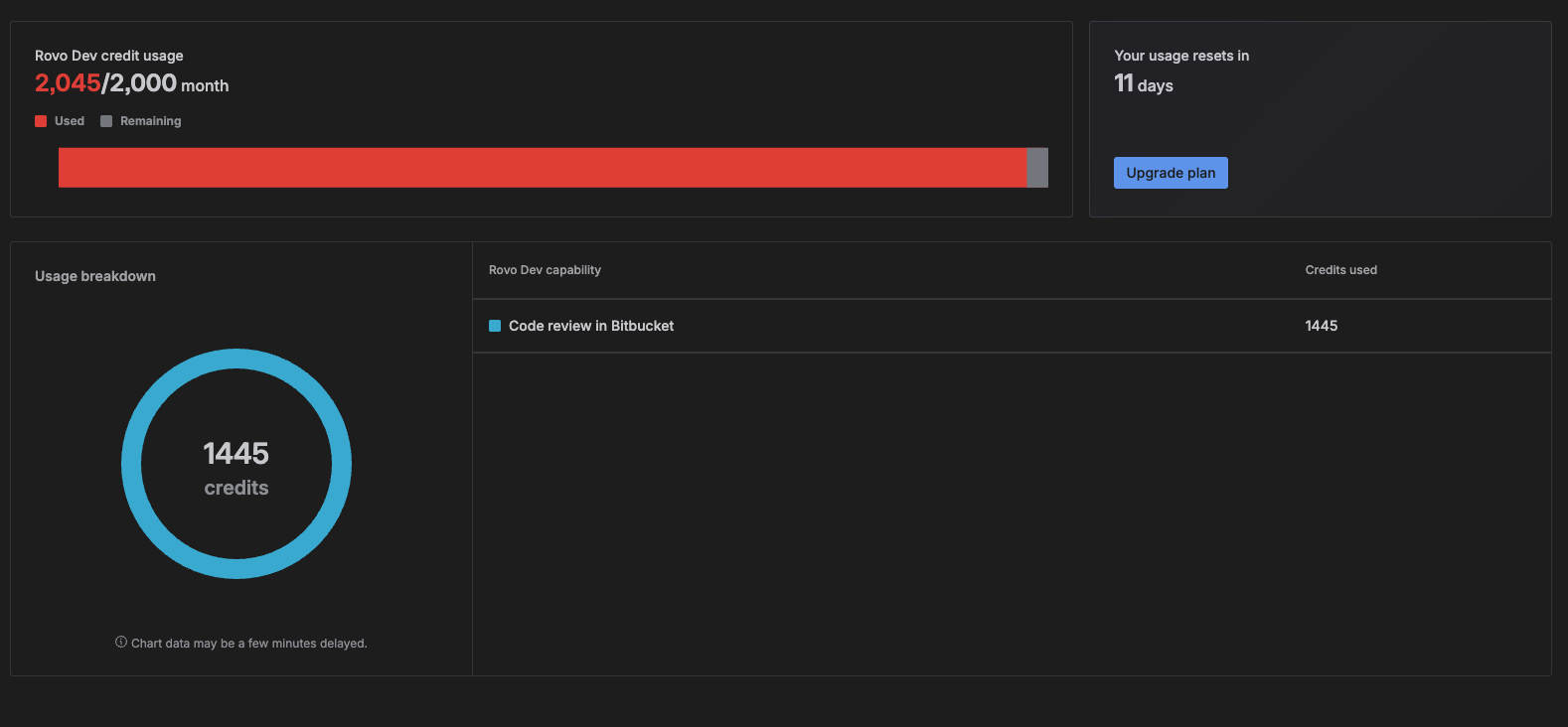Click the red Used legend swatch
Image resolution: width=1568 pixels, height=727 pixels.
pos(41,121)
